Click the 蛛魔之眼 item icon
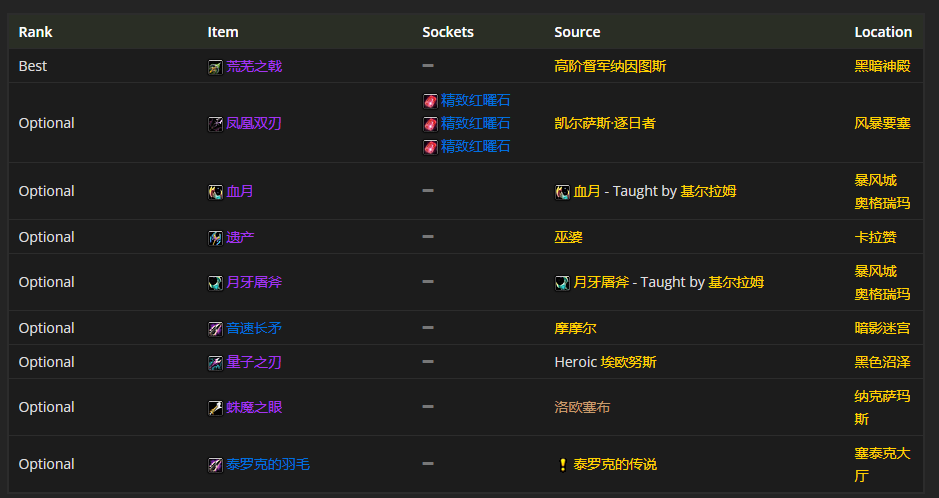 coord(215,408)
